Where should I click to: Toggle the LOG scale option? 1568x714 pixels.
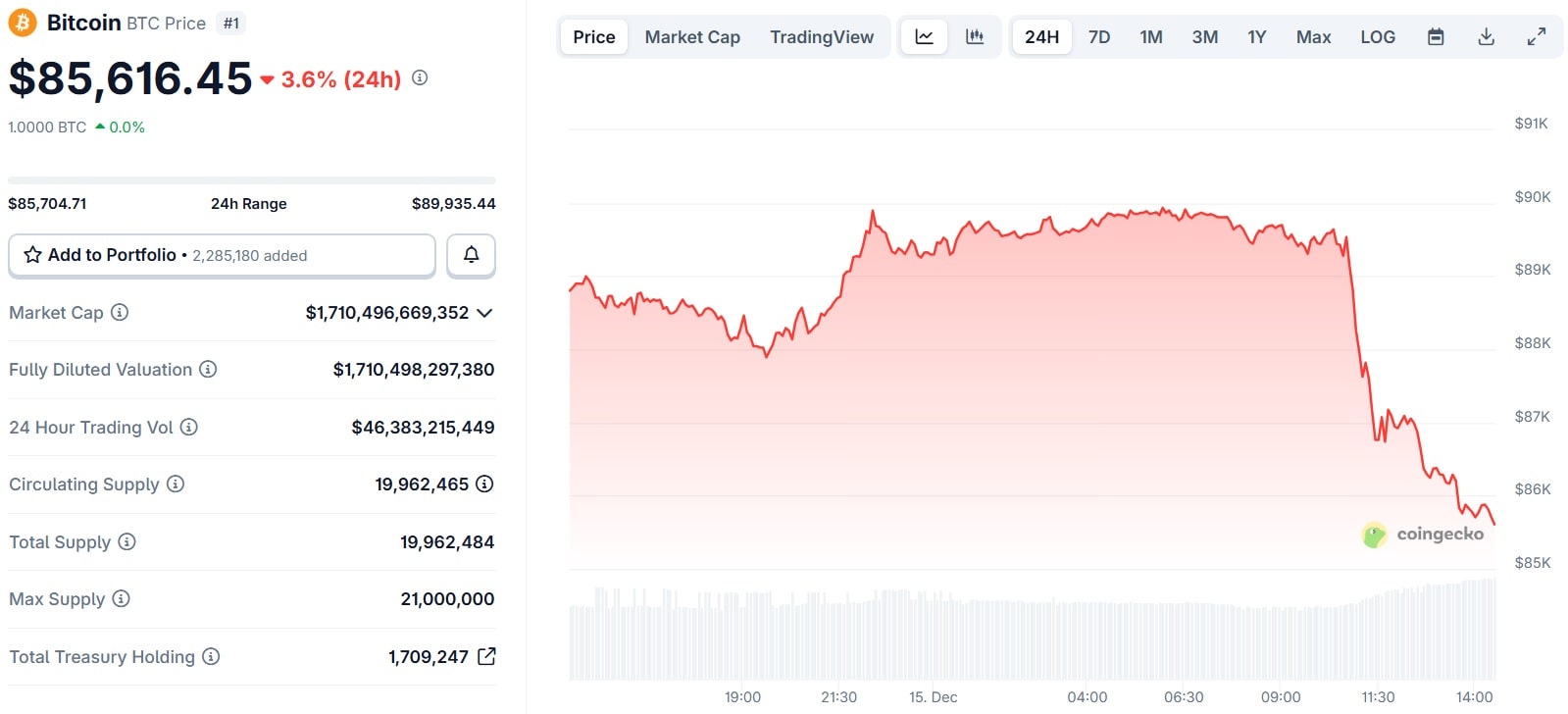pyautogui.click(x=1377, y=37)
